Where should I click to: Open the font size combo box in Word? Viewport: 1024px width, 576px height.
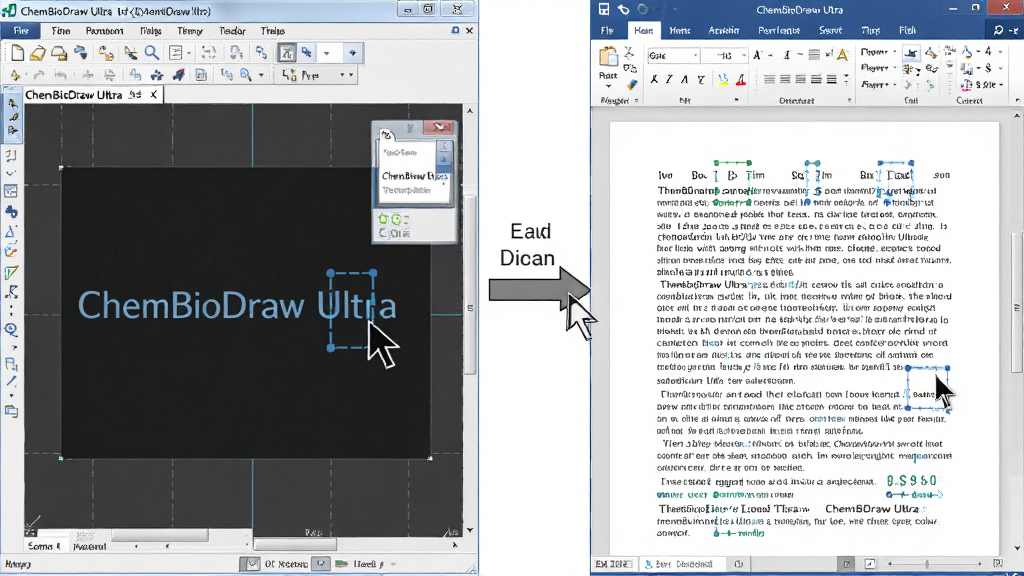(726, 56)
